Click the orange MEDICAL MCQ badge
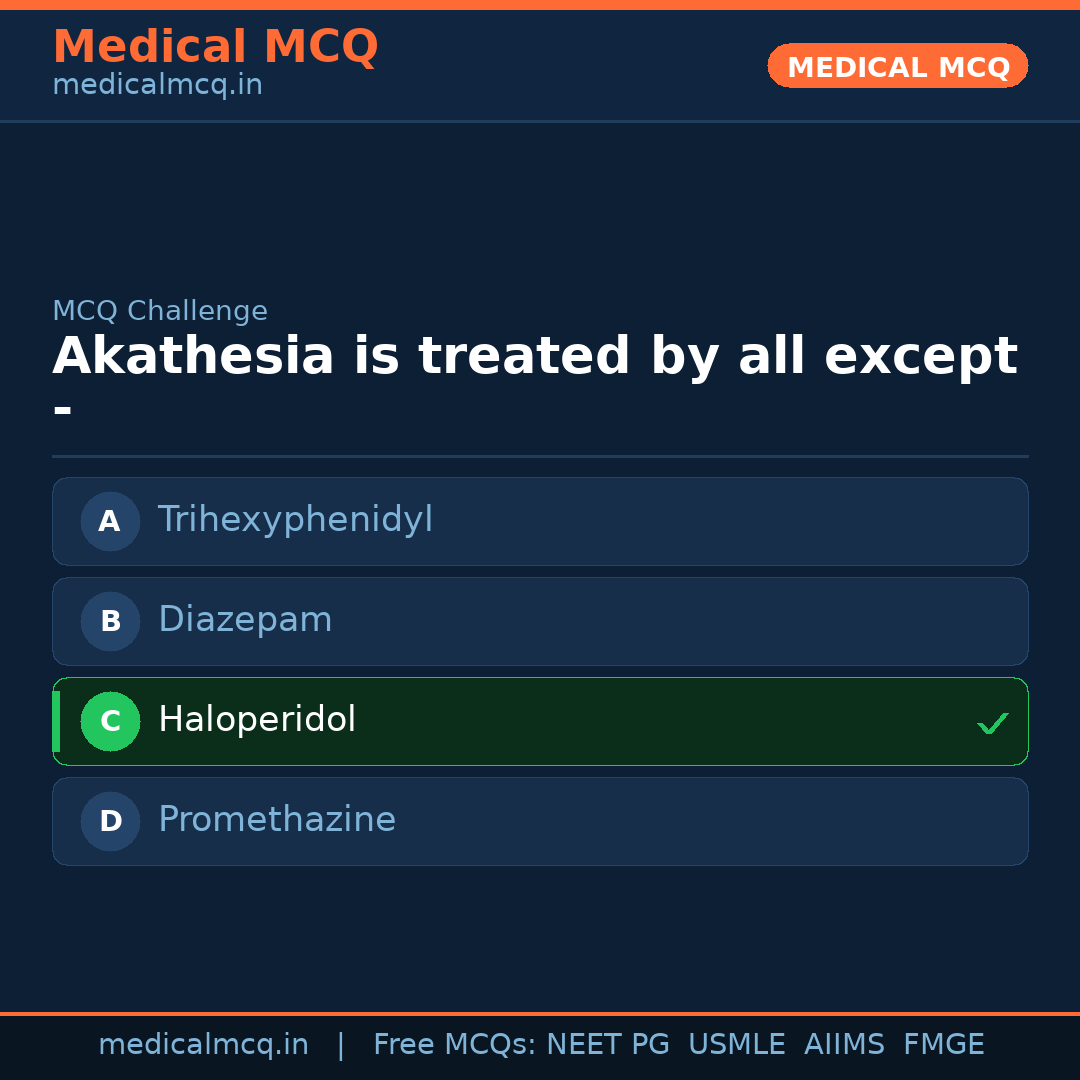The width and height of the screenshot is (1080, 1080). 897,66
